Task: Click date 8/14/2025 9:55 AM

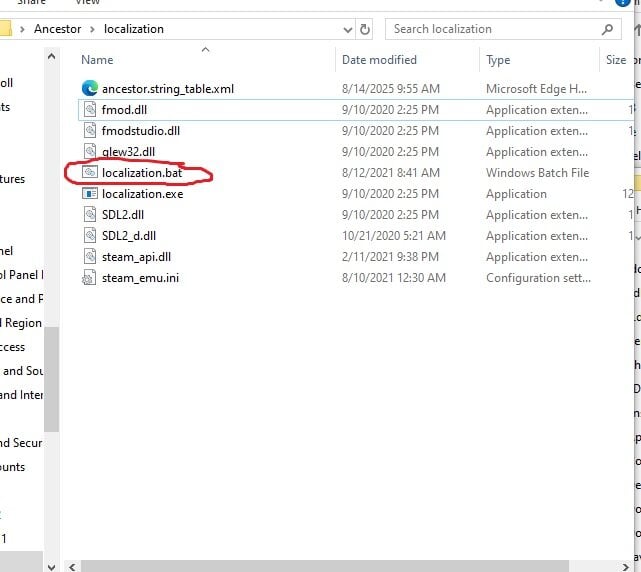Action: (x=391, y=89)
